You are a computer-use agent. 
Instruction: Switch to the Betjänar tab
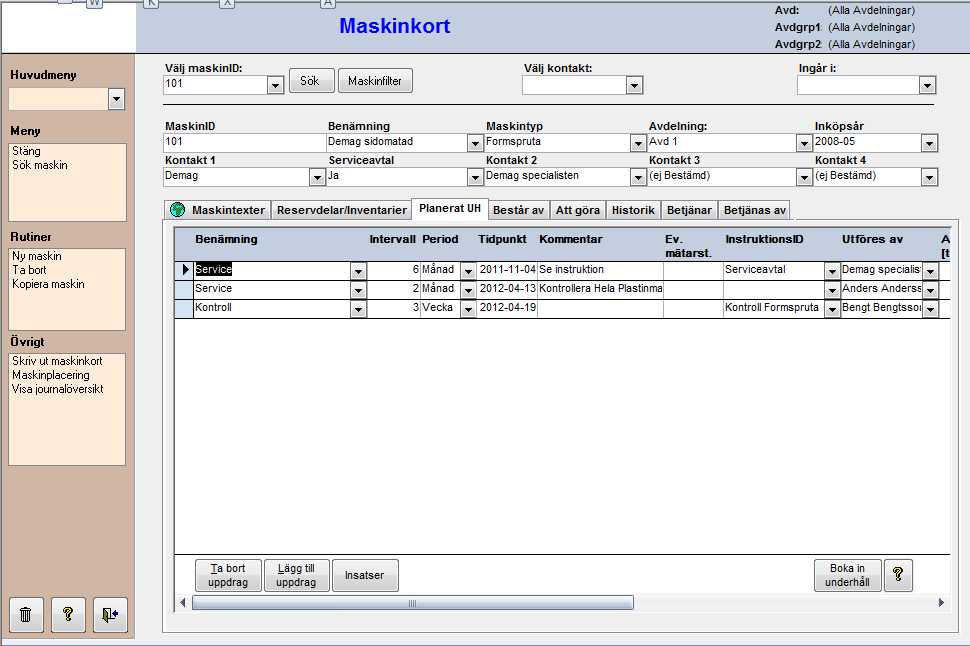point(689,210)
